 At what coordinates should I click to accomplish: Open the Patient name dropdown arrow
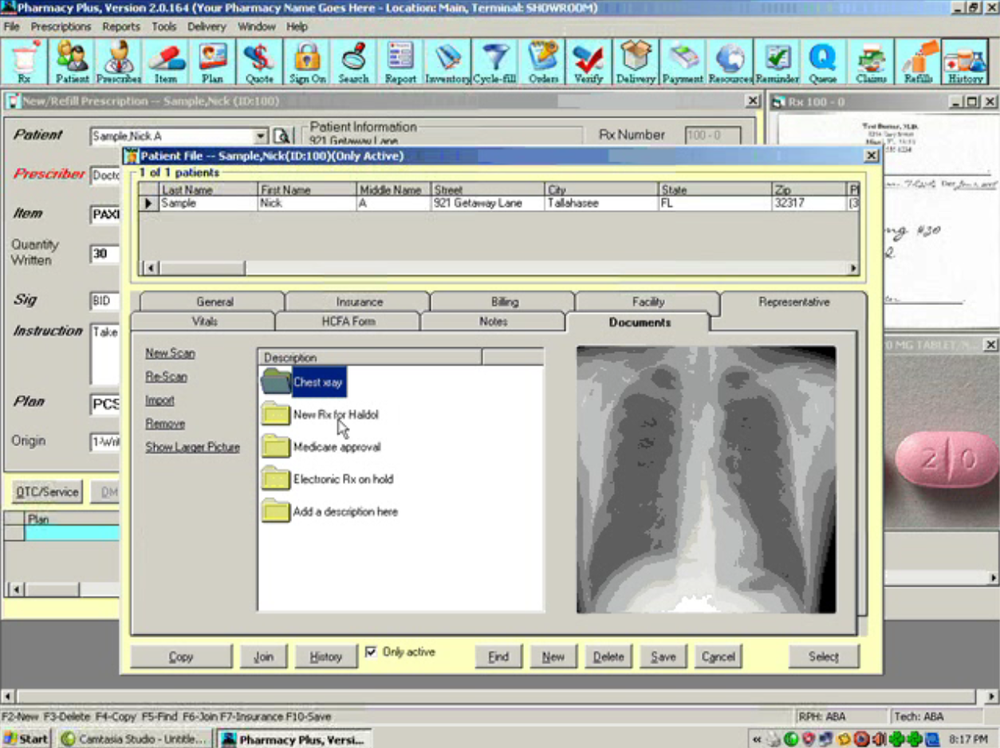pyautogui.click(x=261, y=135)
